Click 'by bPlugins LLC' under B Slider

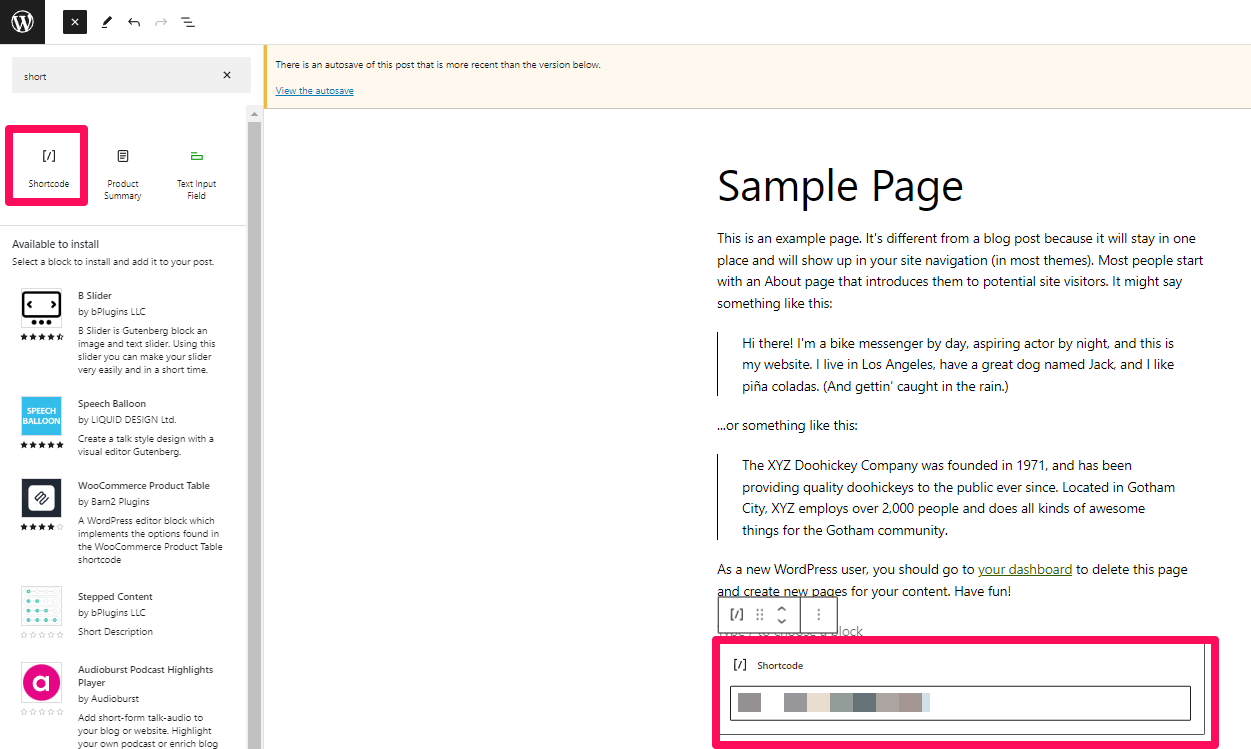coord(111,312)
